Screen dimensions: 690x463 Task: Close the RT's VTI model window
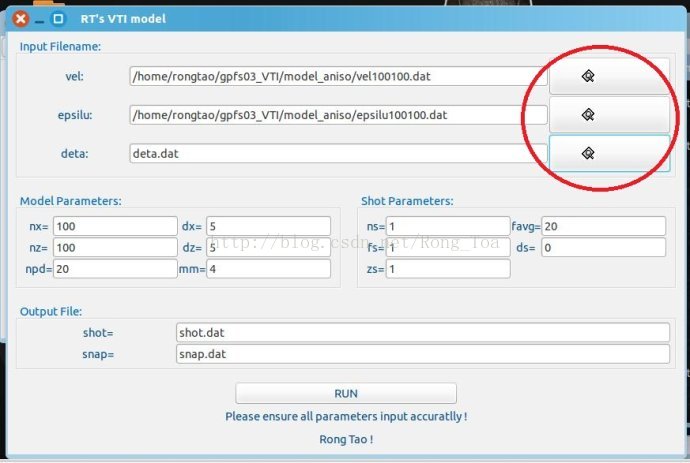[20, 19]
